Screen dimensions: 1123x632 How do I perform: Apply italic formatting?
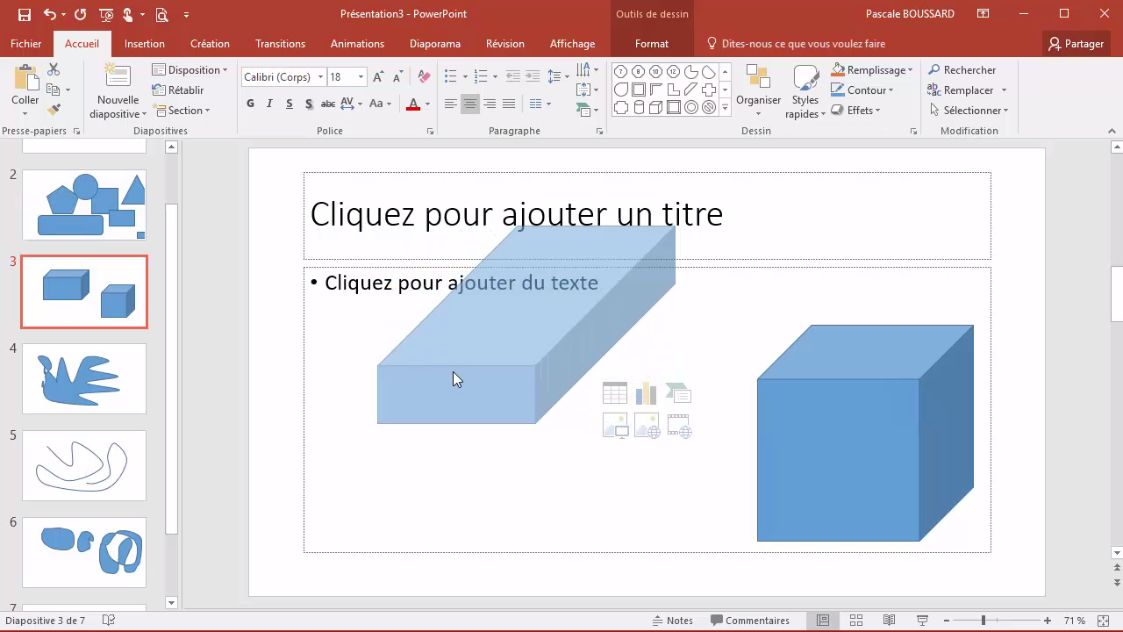269,104
